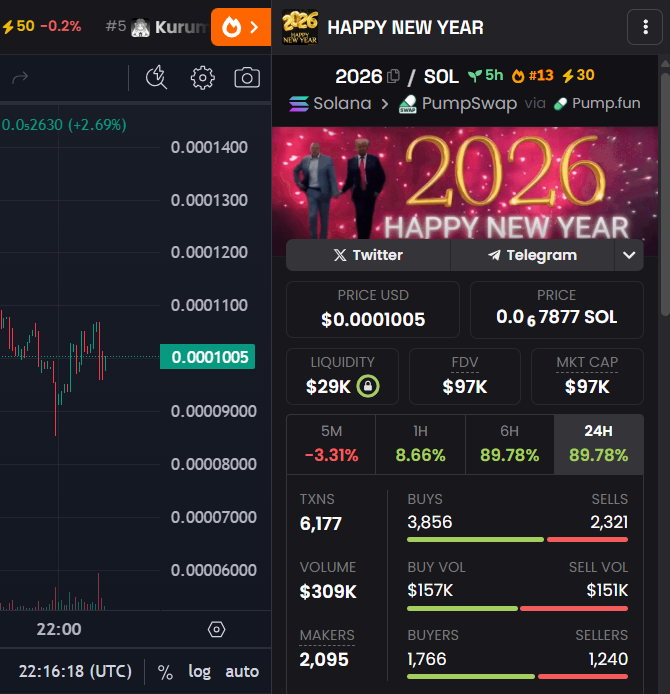Click the green sprout 5h age badge
This screenshot has width=670, height=694.
485,75
